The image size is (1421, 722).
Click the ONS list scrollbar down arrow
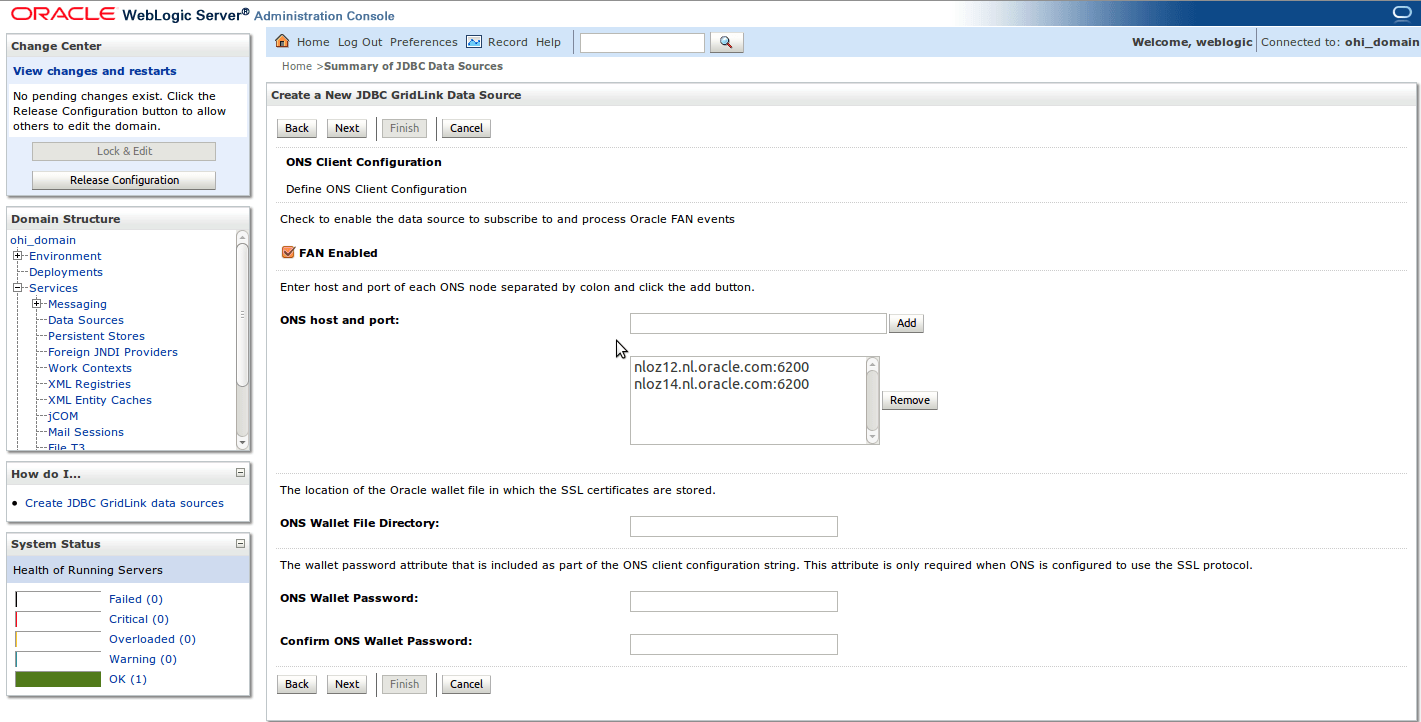point(872,437)
